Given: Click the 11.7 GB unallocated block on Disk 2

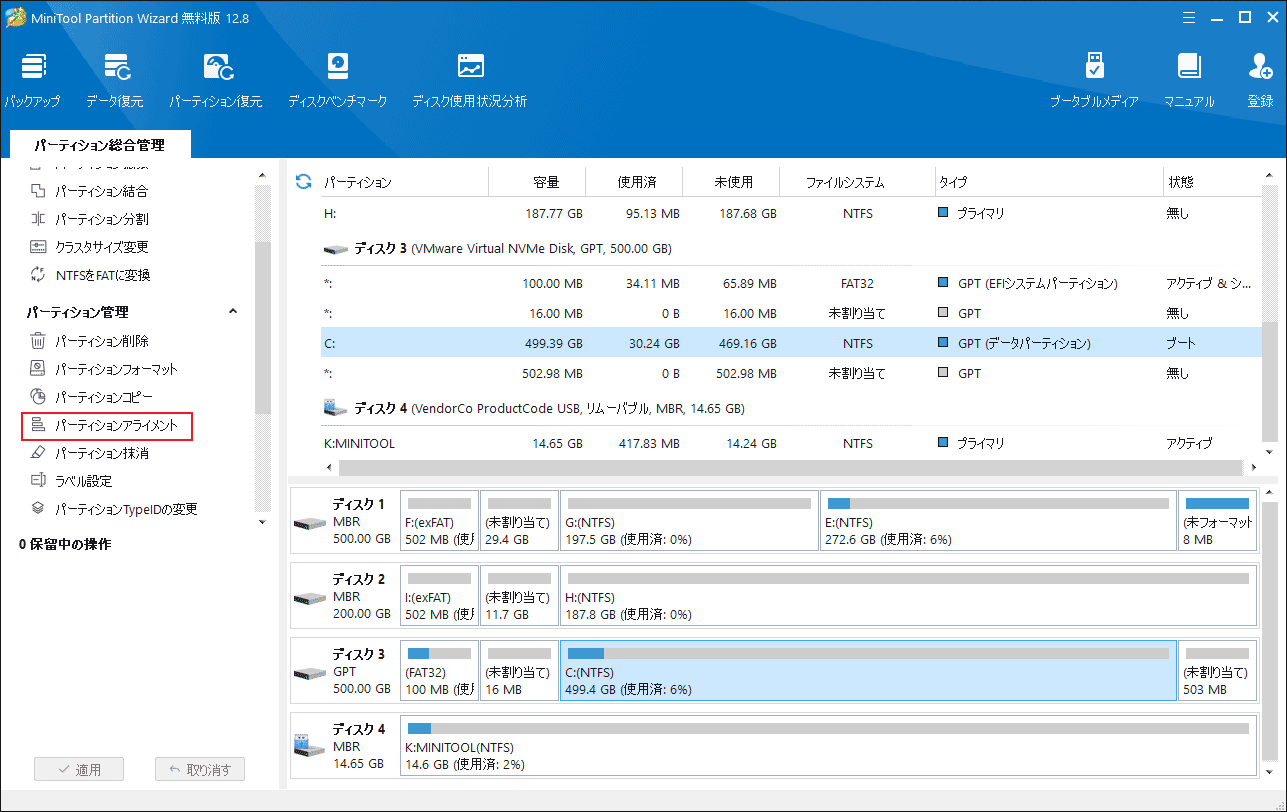Looking at the screenshot, I should pos(519,596).
